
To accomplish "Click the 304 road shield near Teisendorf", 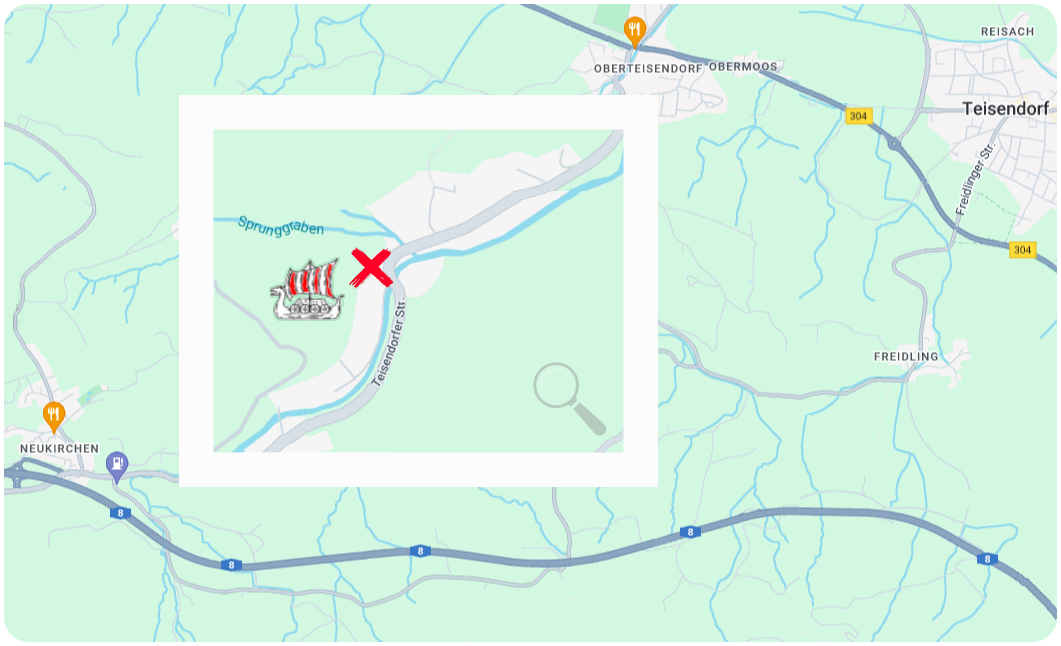I will point(858,116).
